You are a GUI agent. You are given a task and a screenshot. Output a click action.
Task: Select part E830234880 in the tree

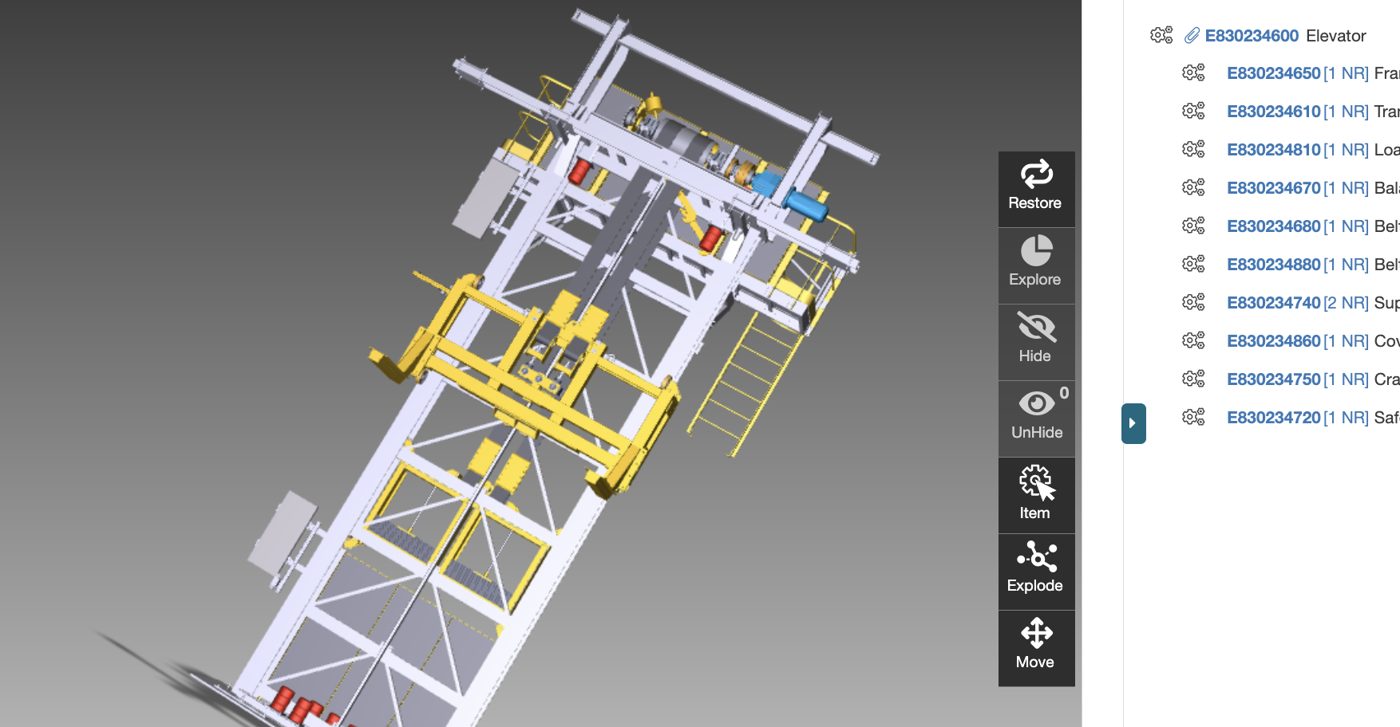coord(1274,264)
